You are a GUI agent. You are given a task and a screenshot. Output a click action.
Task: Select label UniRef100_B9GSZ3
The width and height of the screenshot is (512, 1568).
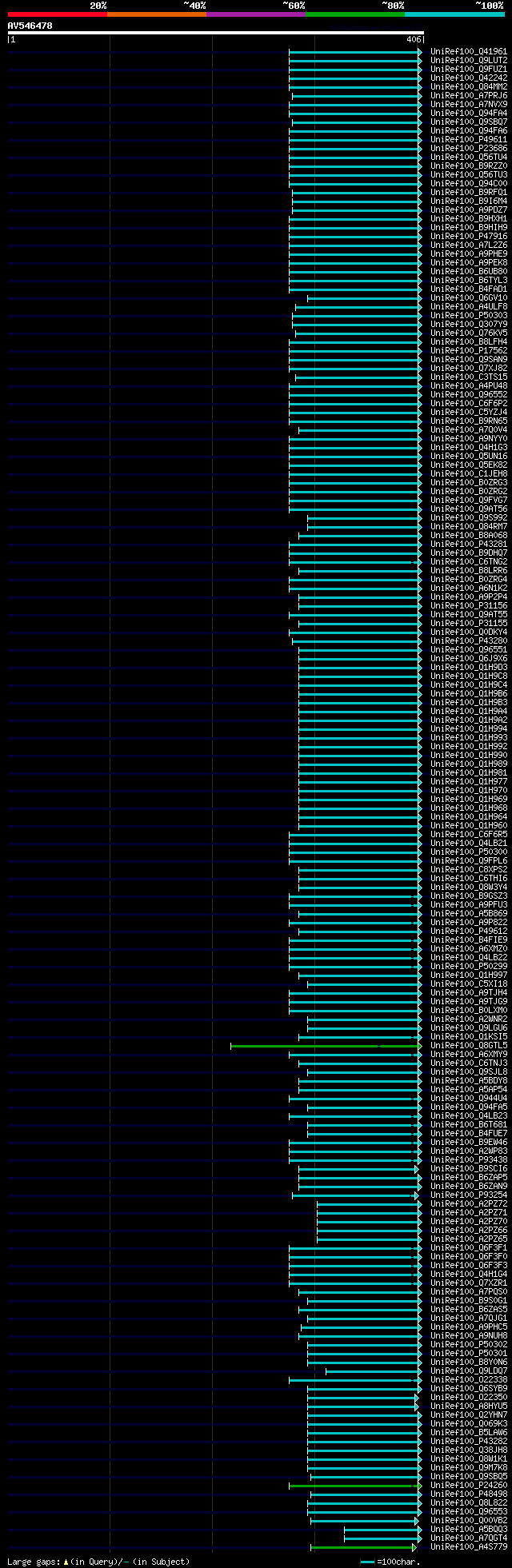[469, 896]
